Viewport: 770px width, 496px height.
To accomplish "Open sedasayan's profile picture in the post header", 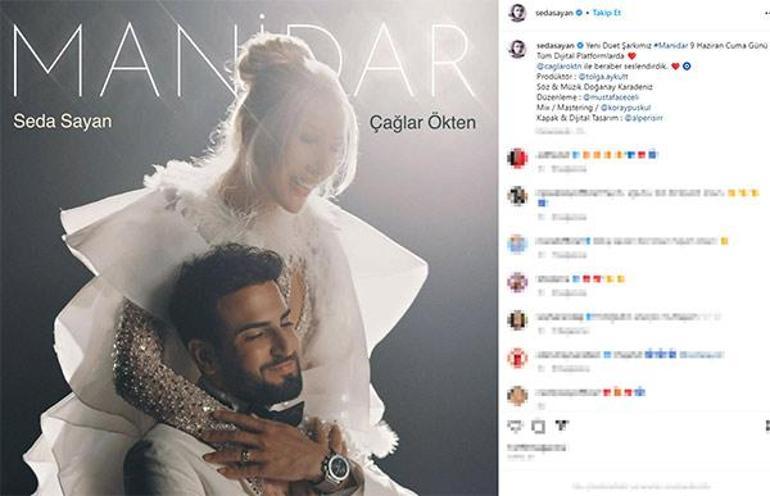I will click(x=517, y=13).
